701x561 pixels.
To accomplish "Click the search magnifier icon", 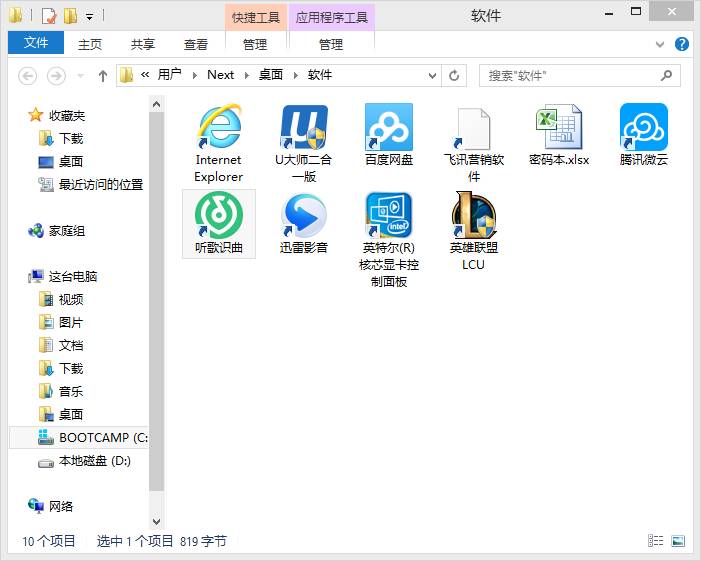I will click(666, 76).
